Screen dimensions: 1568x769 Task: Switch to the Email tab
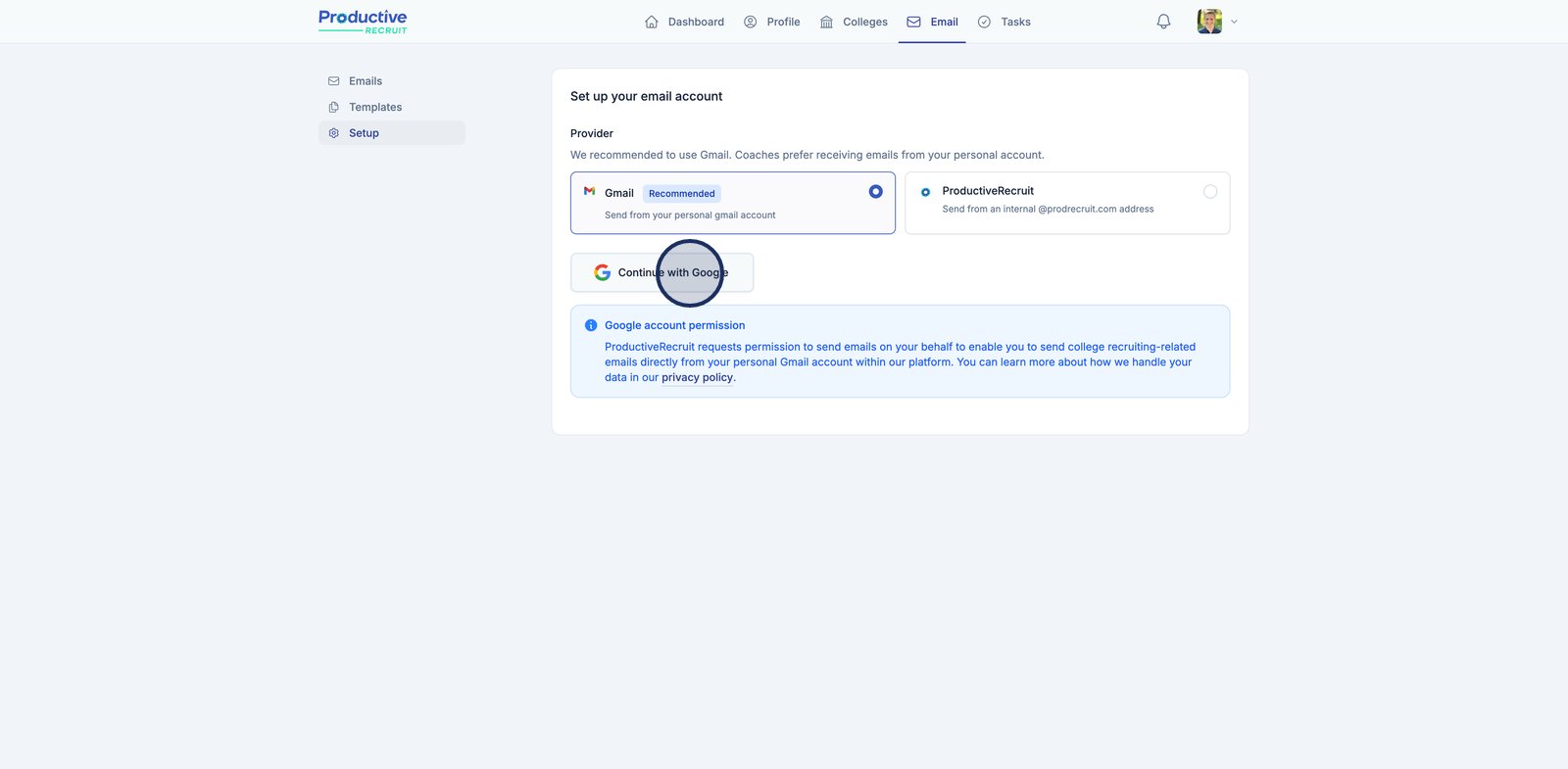pos(932,22)
